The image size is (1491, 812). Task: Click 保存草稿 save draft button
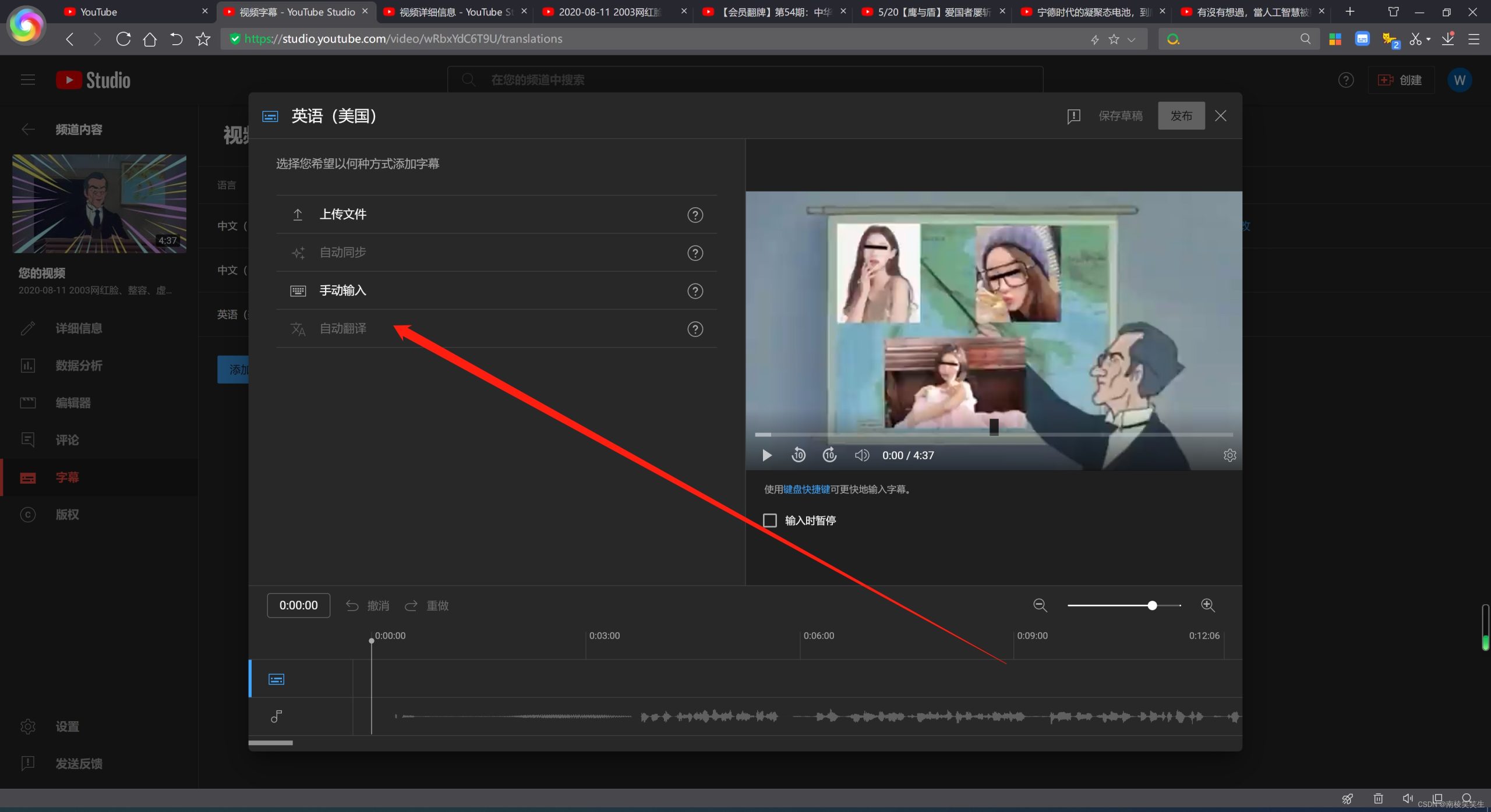click(1120, 116)
